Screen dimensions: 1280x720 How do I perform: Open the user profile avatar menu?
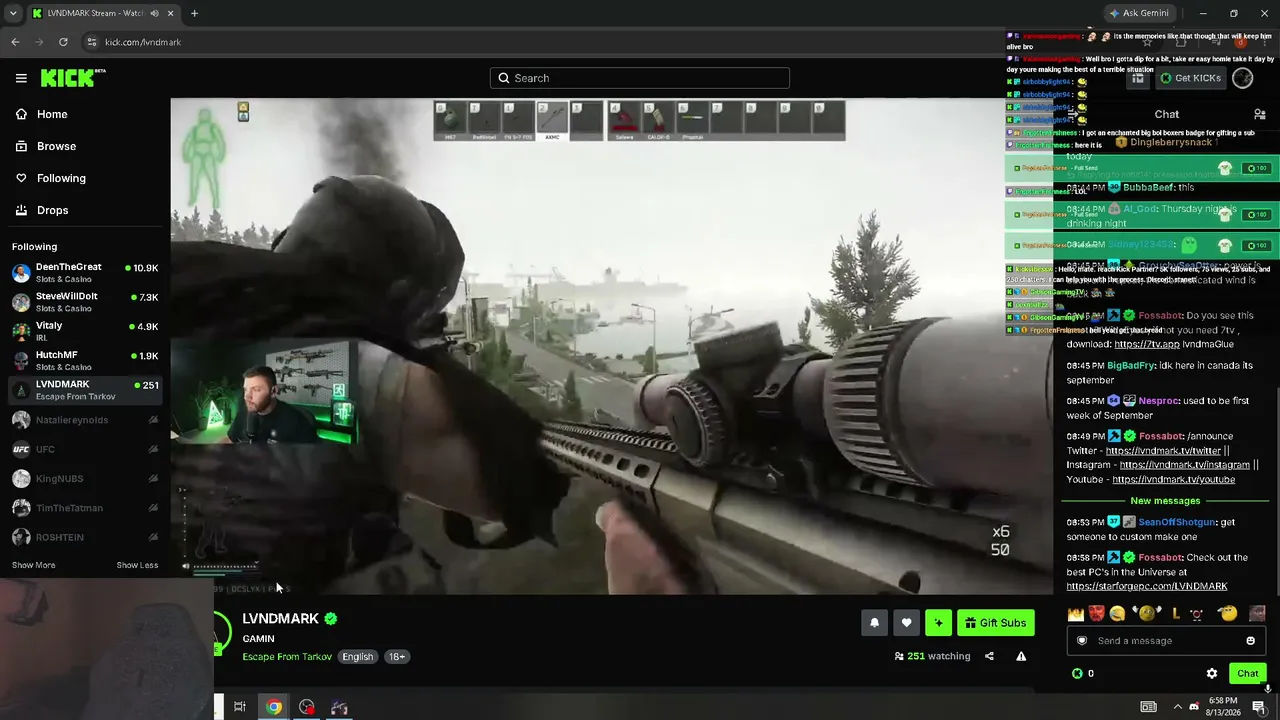(1243, 78)
